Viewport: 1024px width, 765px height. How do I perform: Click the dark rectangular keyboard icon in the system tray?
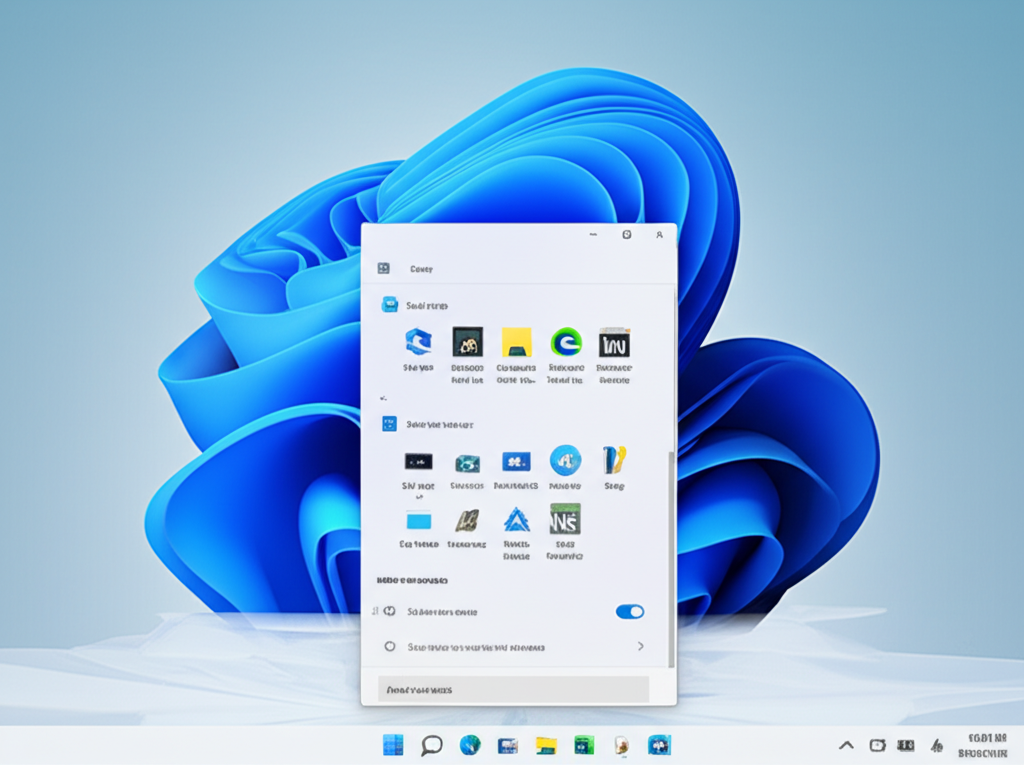(906, 745)
